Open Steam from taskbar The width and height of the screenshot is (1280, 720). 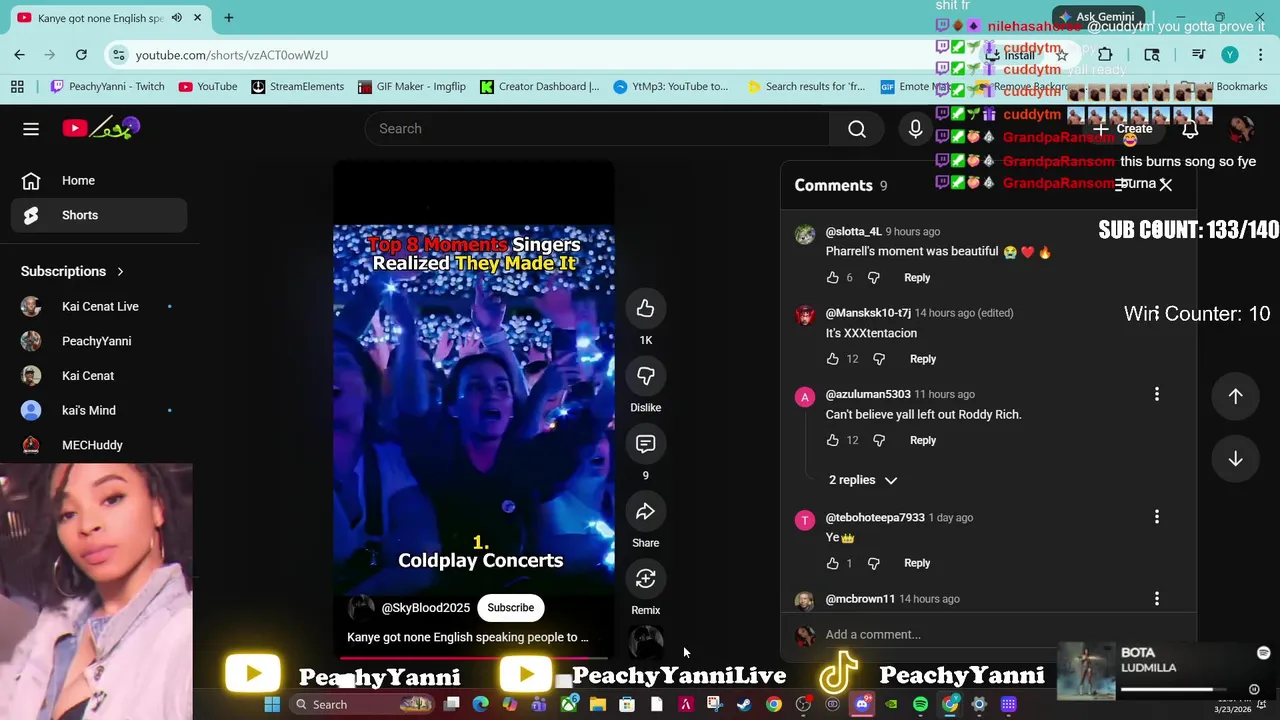(744, 705)
